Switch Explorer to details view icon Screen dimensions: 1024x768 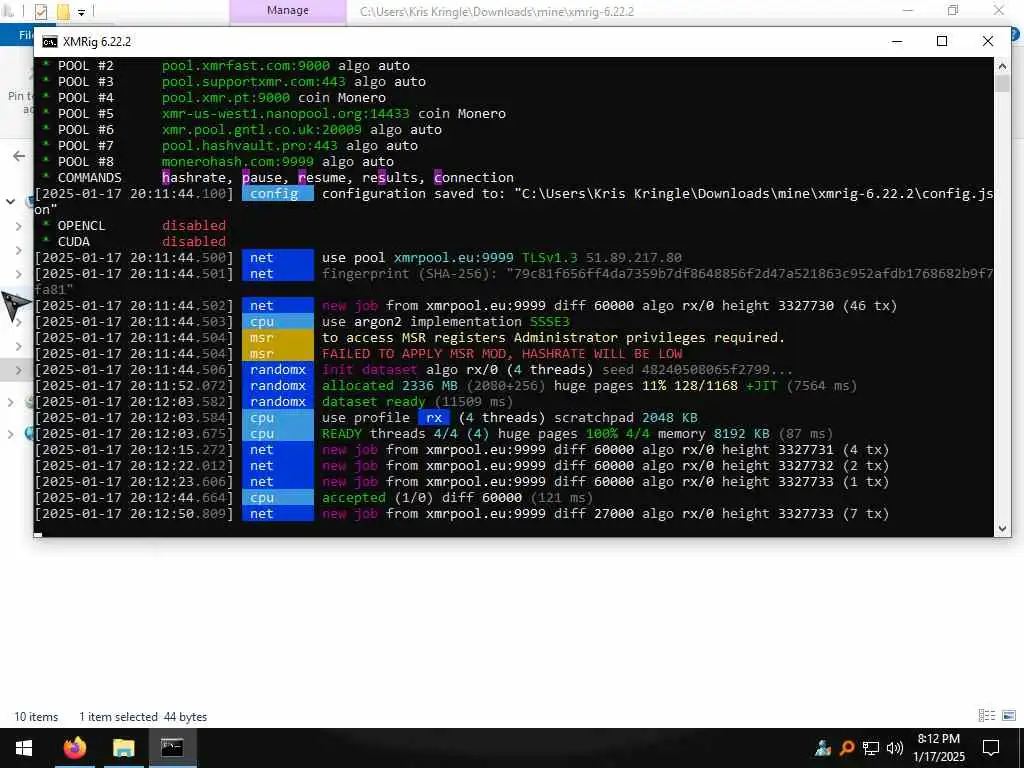(986, 716)
